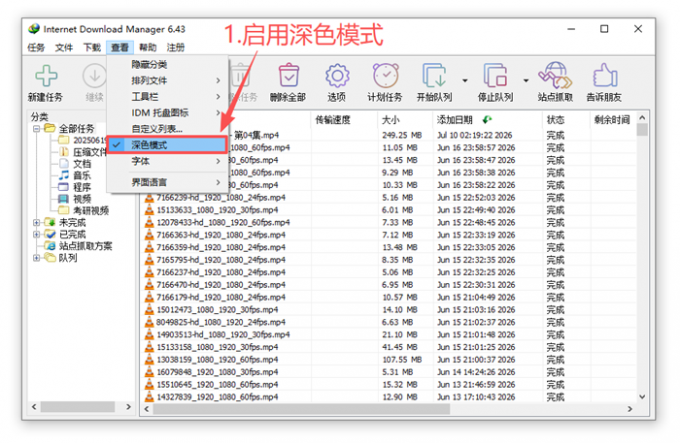
Task: Click the Delete All (删除全部) trash icon
Action: click(288, 76)
